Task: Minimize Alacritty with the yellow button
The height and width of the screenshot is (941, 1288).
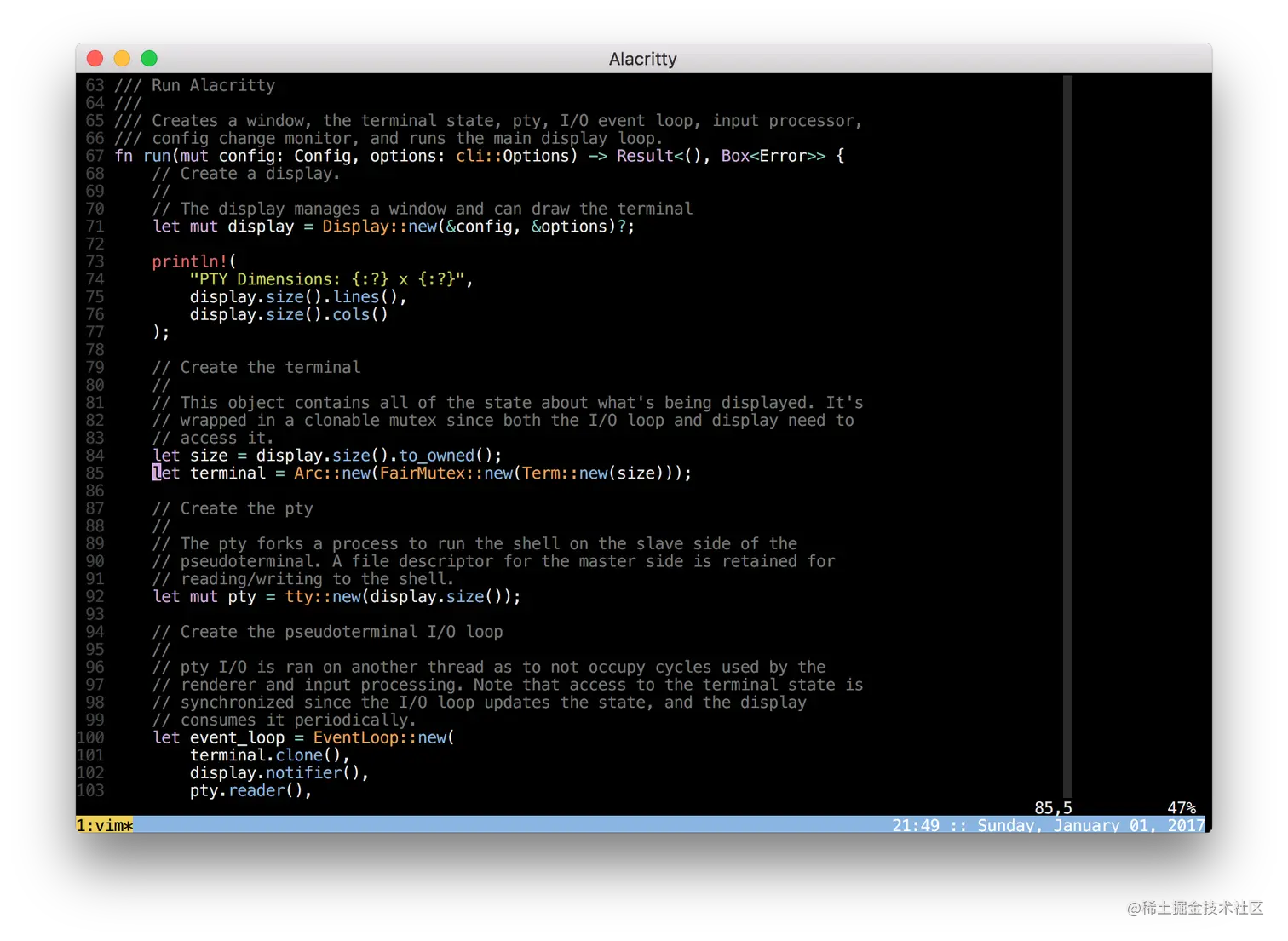Action: (122, 58)
